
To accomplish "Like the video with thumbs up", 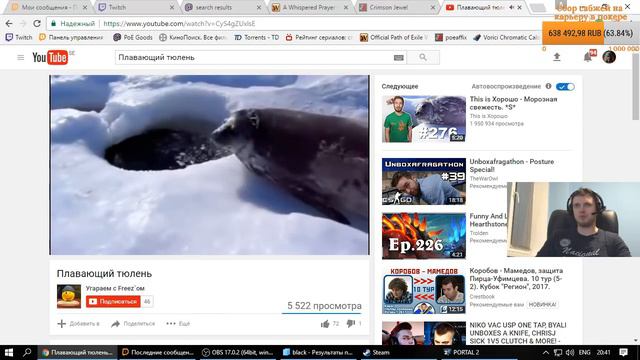I will [x=325, y=324].
